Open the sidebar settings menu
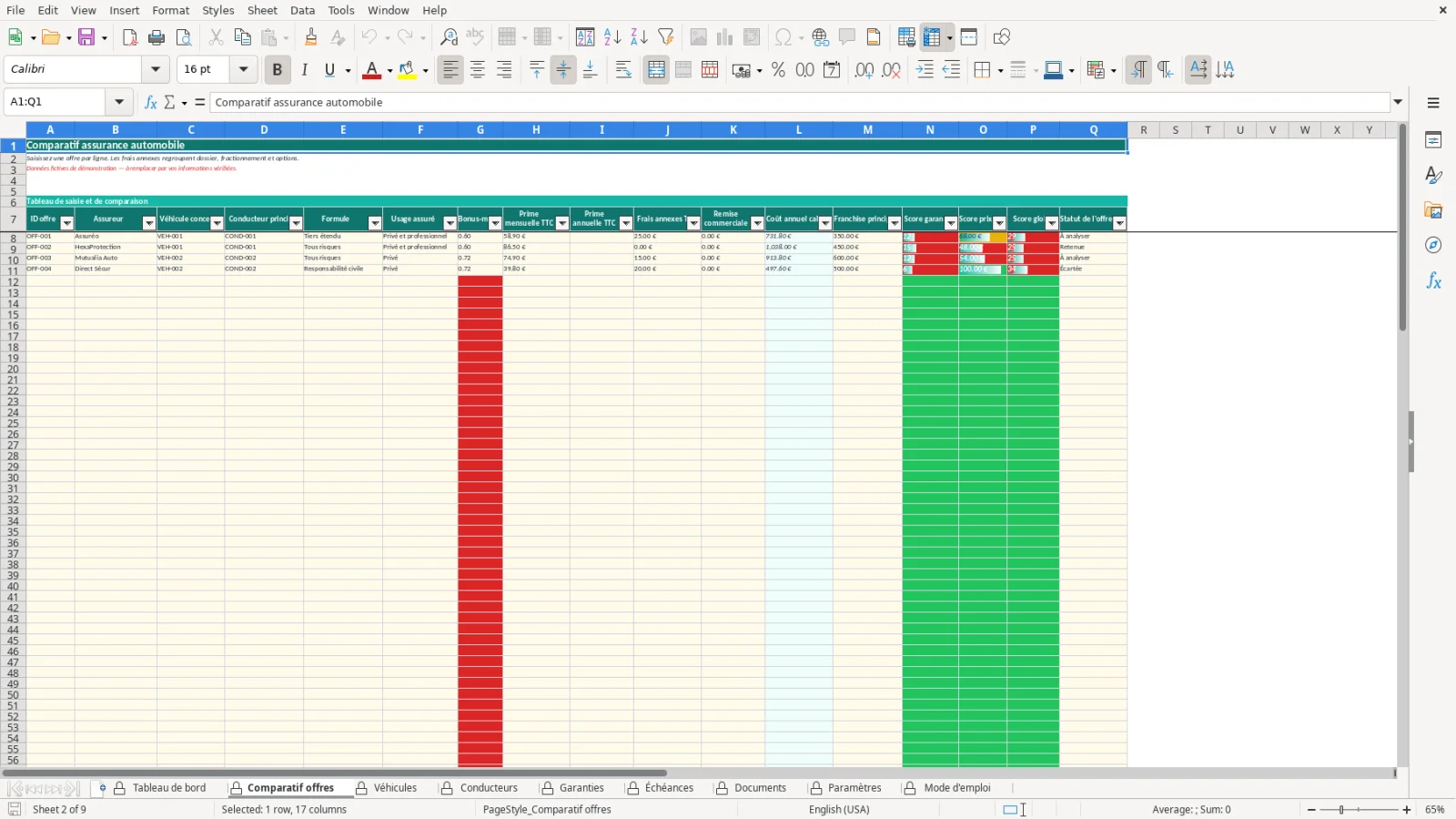Image resolution: width=1456 pixels, height=819 pixels. click(1433, 103)
